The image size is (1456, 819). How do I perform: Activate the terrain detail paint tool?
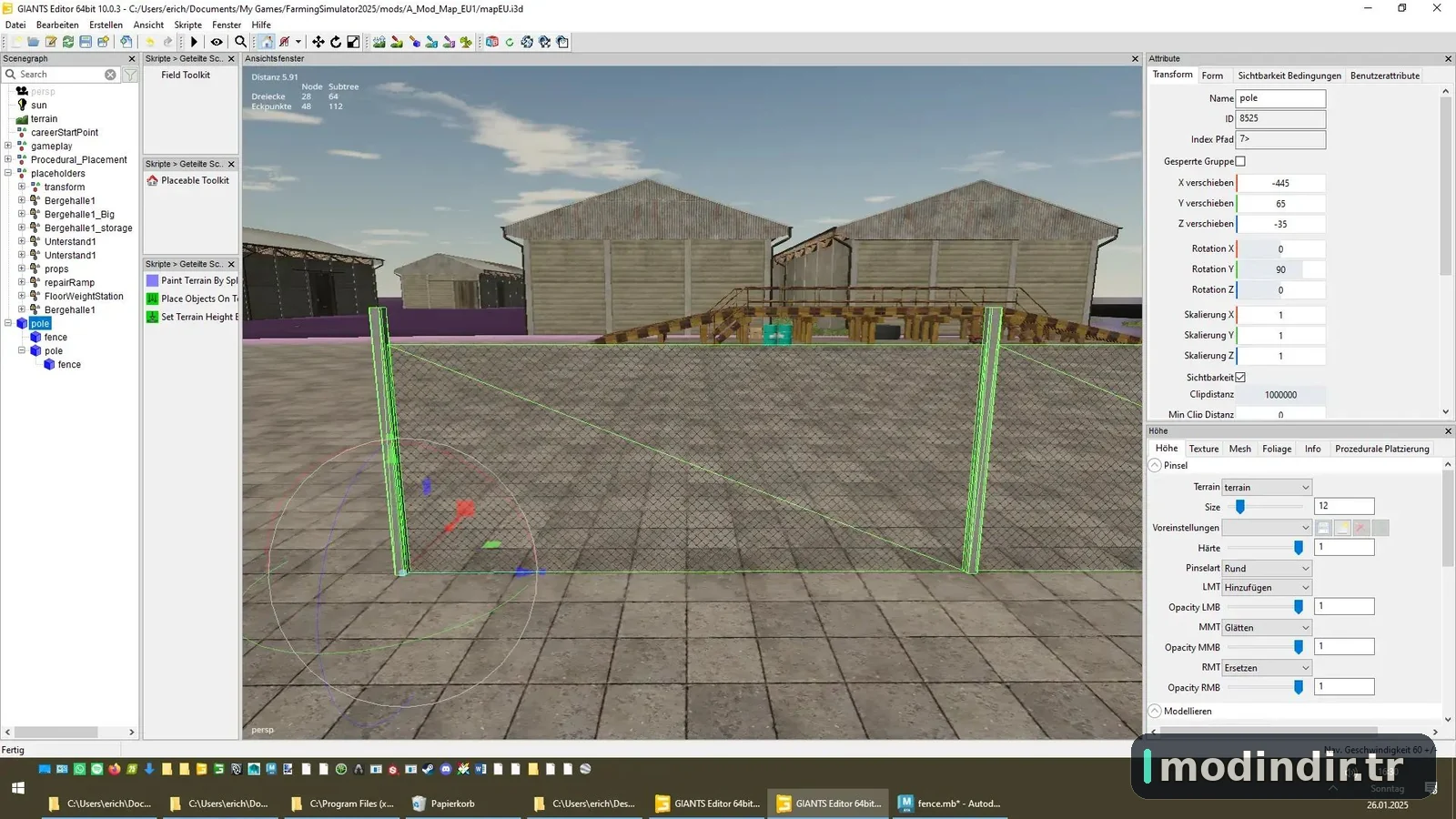click(x=397, y=42)
